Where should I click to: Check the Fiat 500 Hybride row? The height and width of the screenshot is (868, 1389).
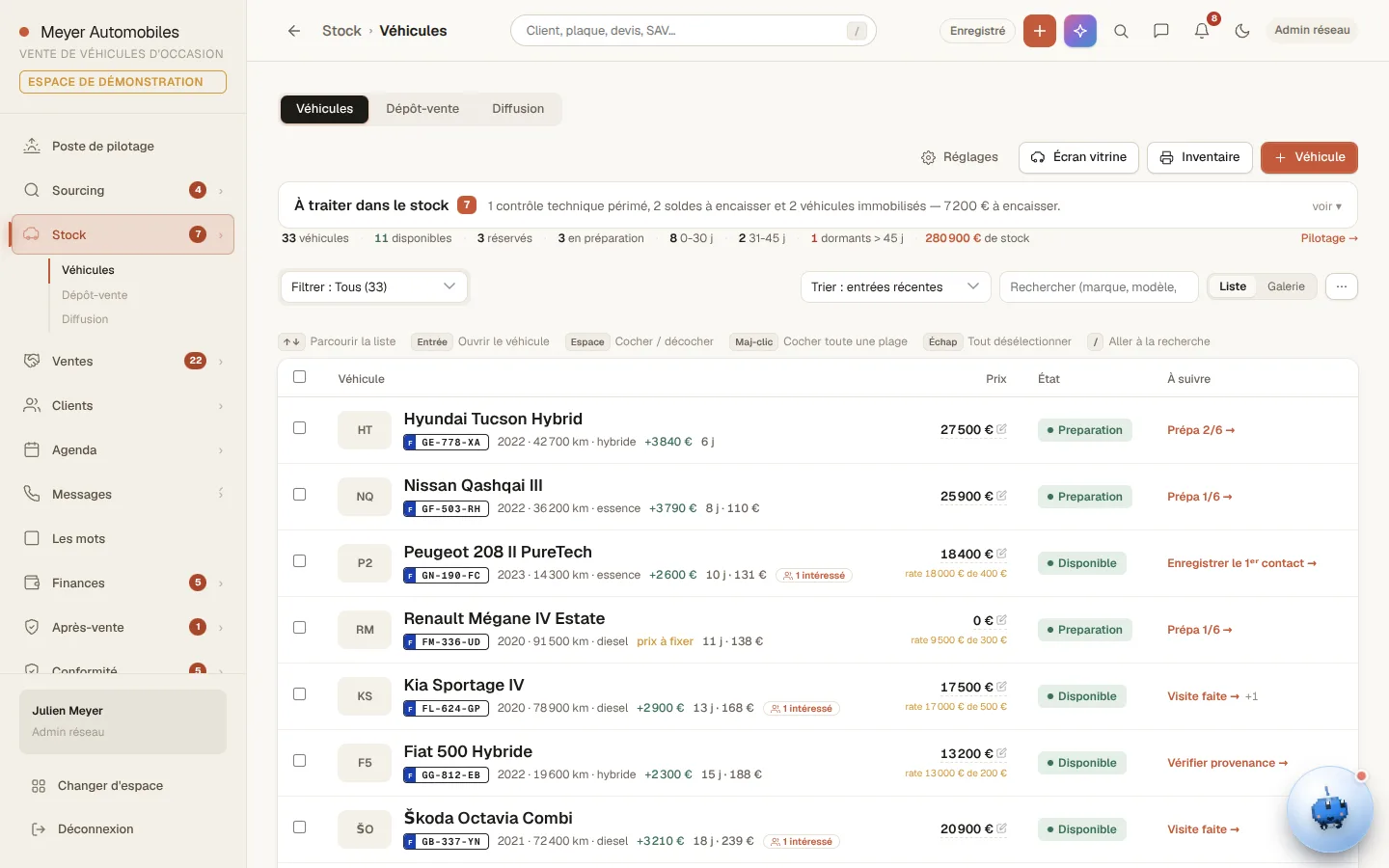point(299,761)
